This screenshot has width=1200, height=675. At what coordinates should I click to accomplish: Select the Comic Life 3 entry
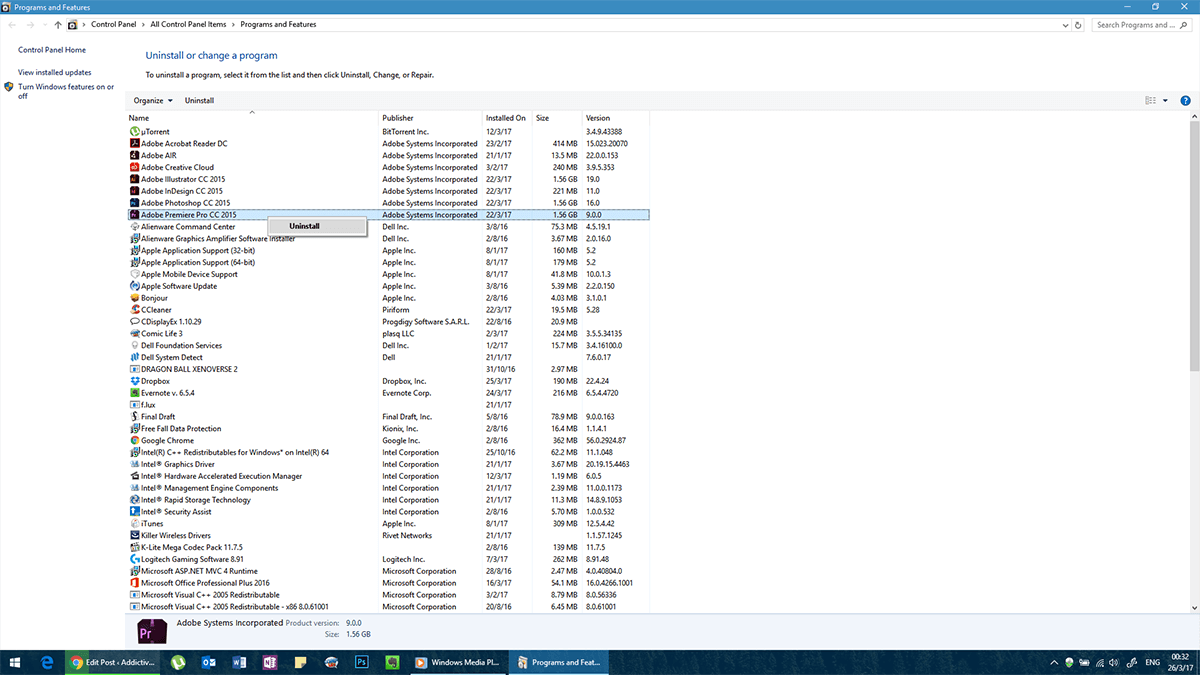click(x=389, y=334)
